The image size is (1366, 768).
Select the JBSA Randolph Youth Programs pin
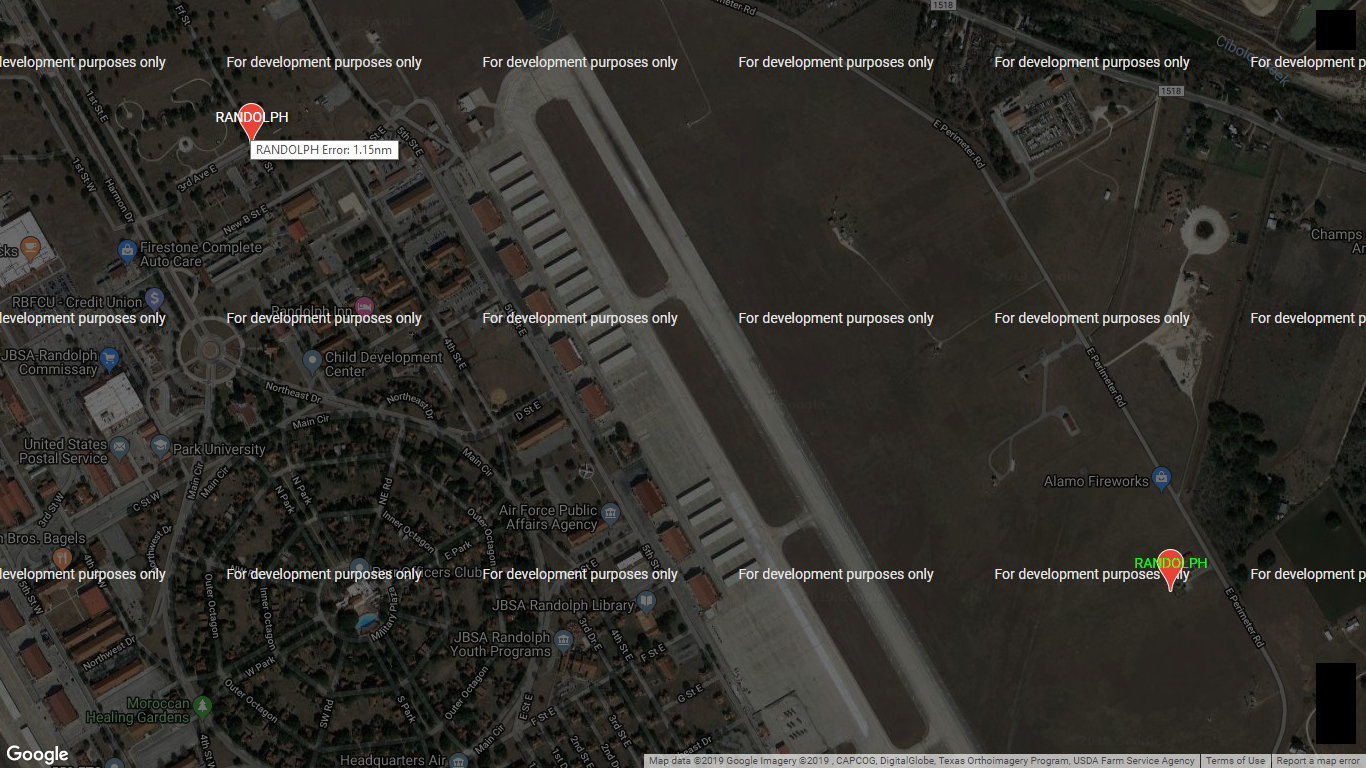click(x=564, y=638)
